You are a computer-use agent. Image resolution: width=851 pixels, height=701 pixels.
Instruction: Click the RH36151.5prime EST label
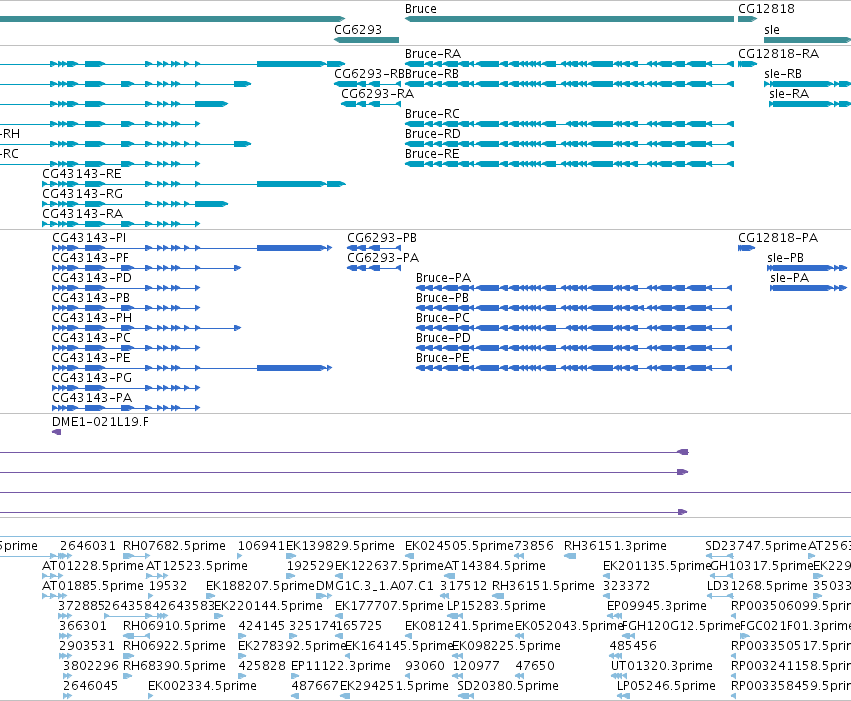pos(543,586)
